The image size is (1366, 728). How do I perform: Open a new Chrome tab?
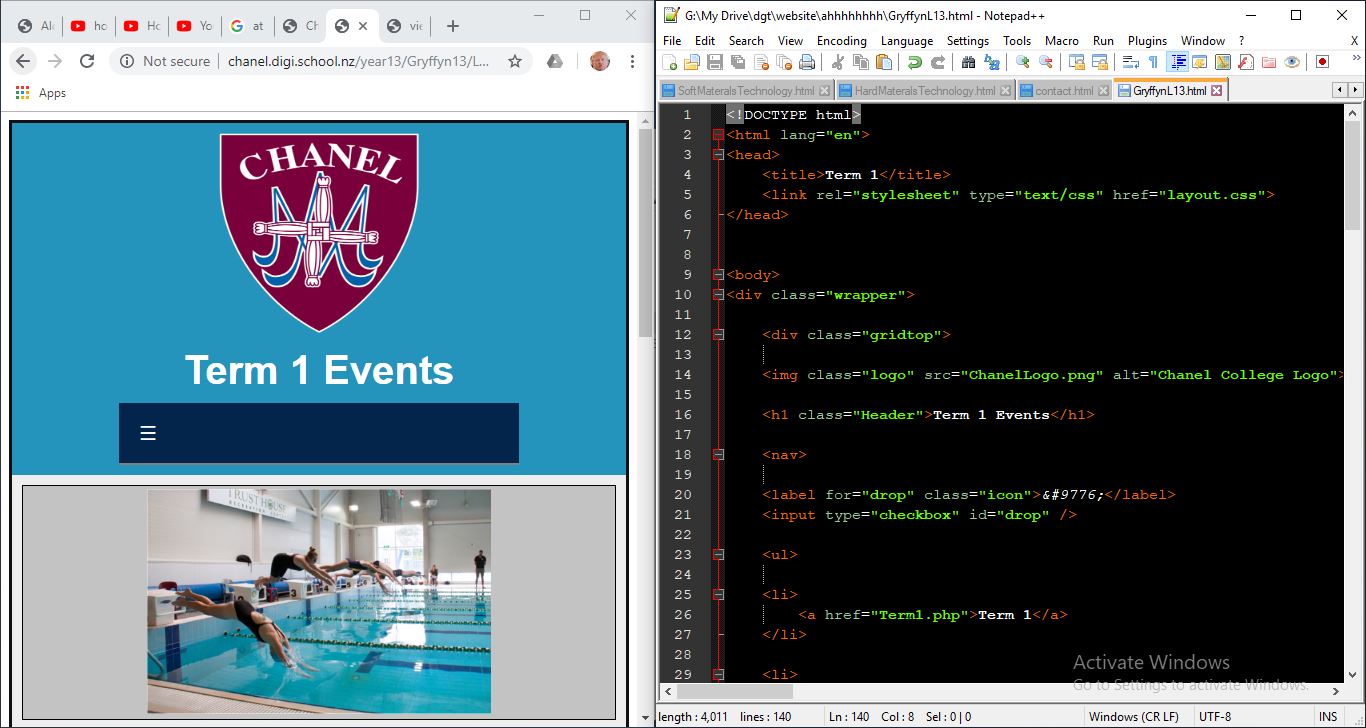tap(453, 26)
